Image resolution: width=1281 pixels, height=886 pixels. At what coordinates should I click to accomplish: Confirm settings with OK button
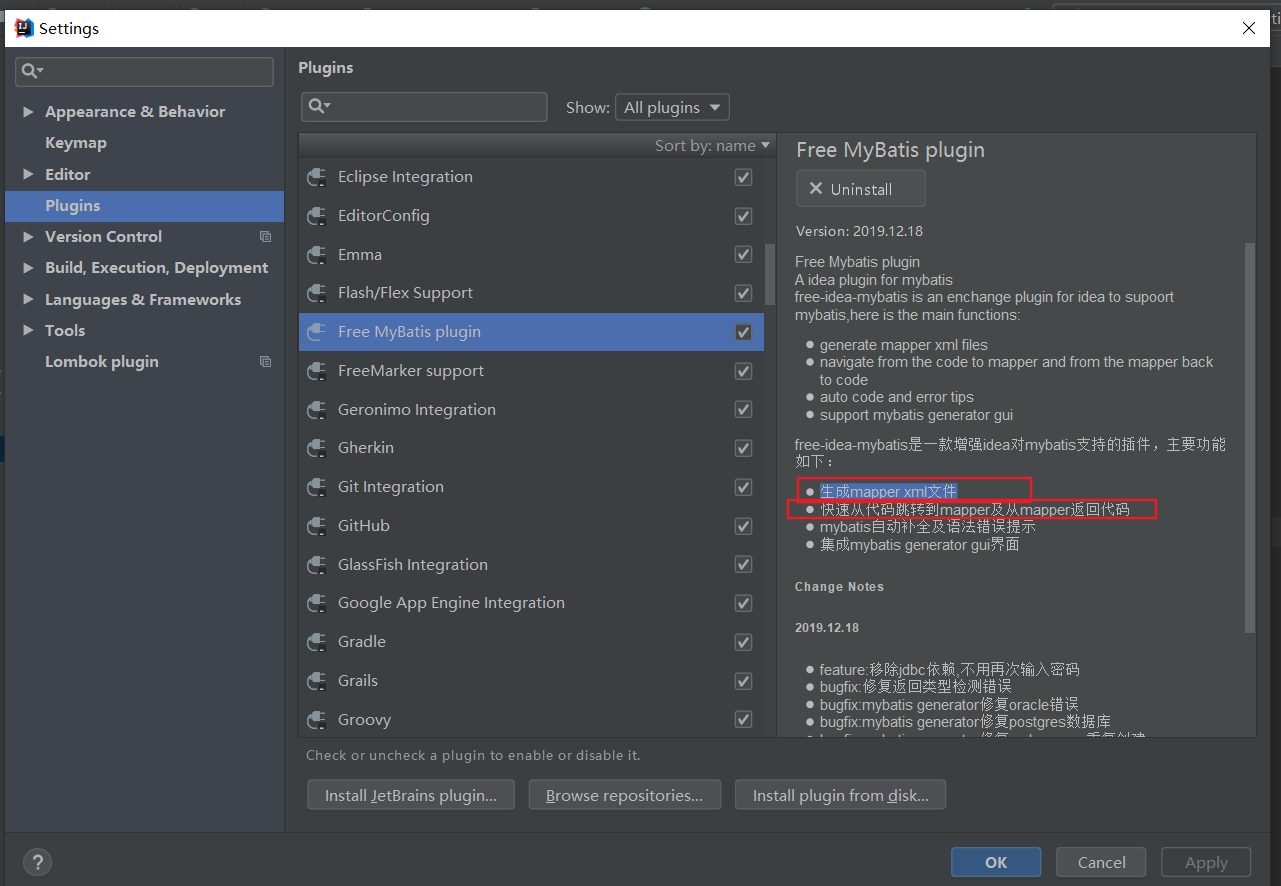[x=996, y=862]
